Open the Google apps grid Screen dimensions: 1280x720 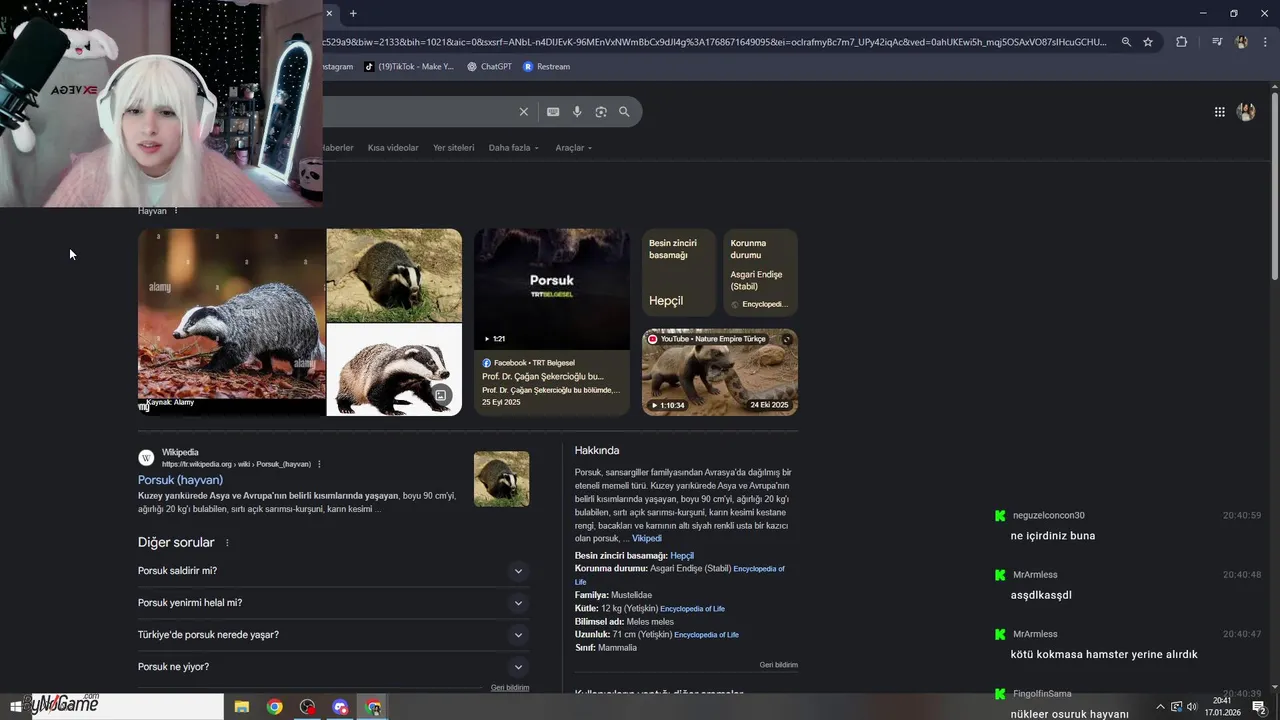pos(1219,112)
